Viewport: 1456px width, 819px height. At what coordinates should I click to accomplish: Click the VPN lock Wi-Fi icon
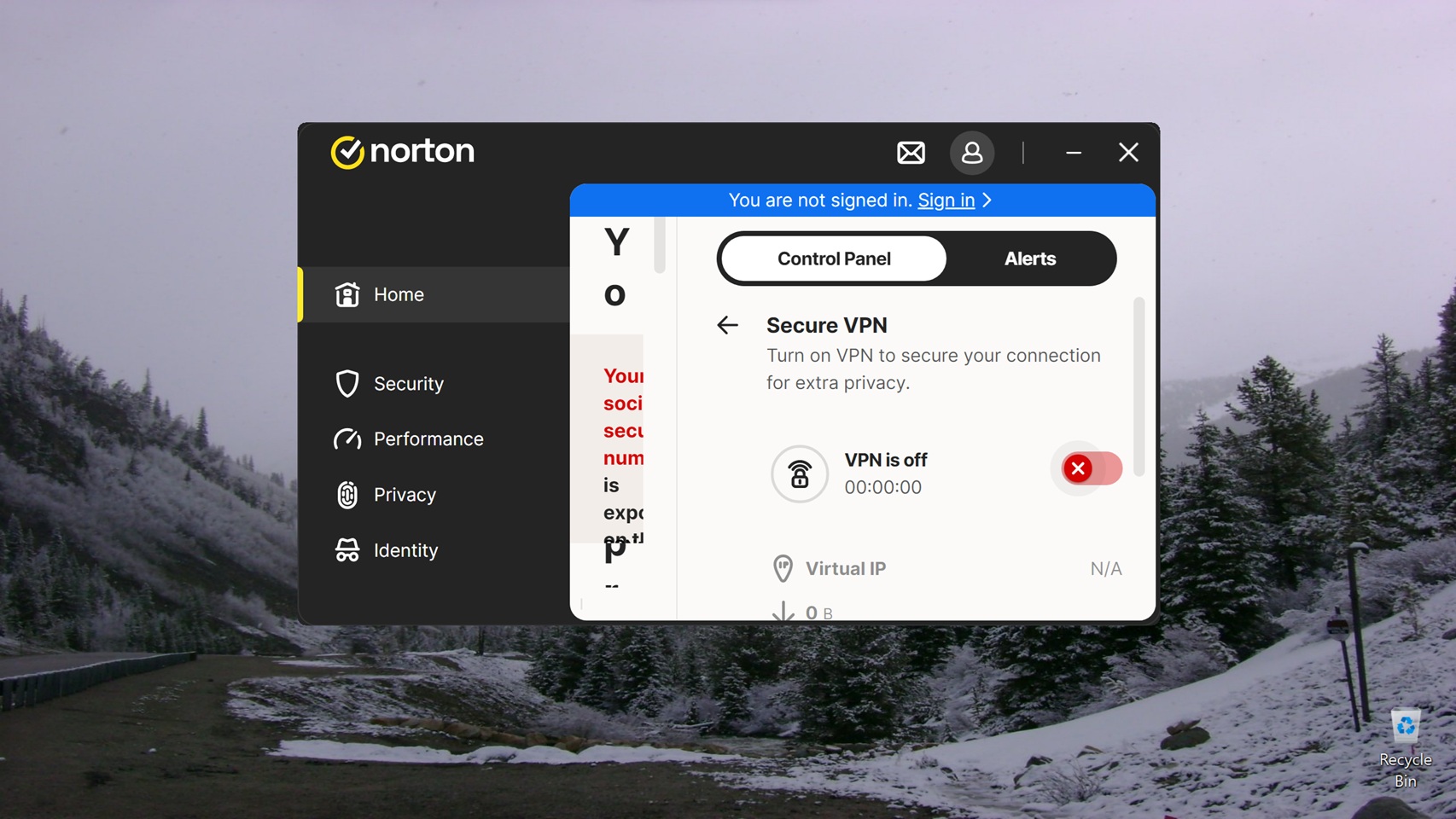tap(800, 473)
